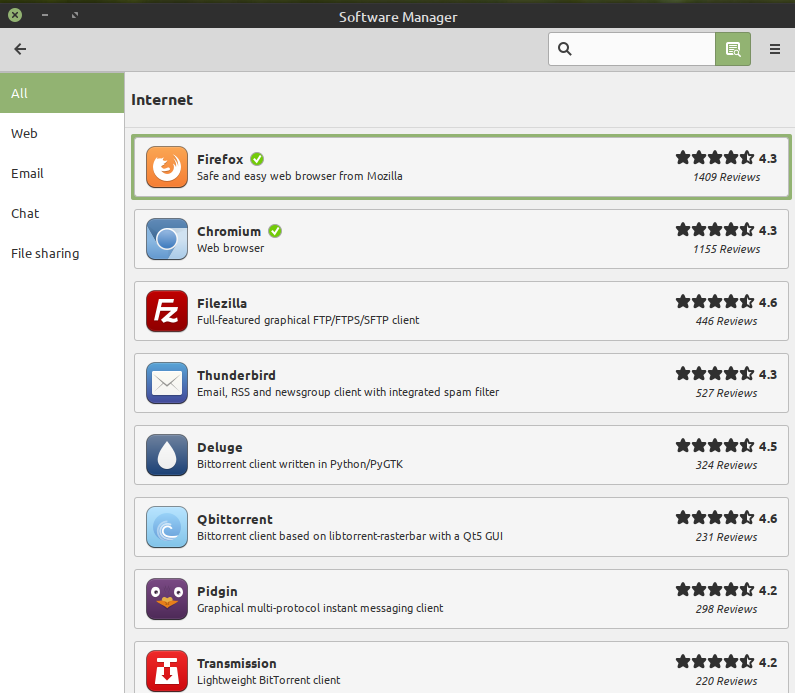Open the Deluge water-drop icon
795x693 pixels.
point(166,455)
